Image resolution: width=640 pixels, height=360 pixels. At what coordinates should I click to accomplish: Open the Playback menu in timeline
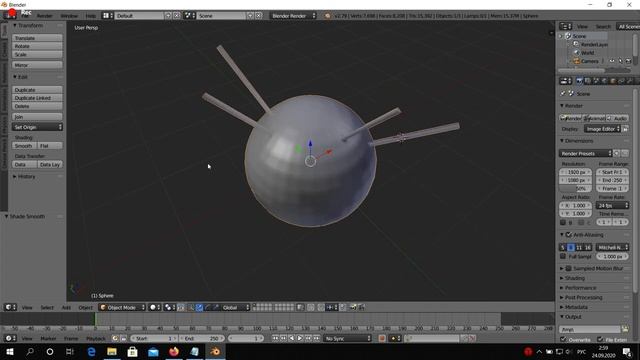(x=96, y=338)
